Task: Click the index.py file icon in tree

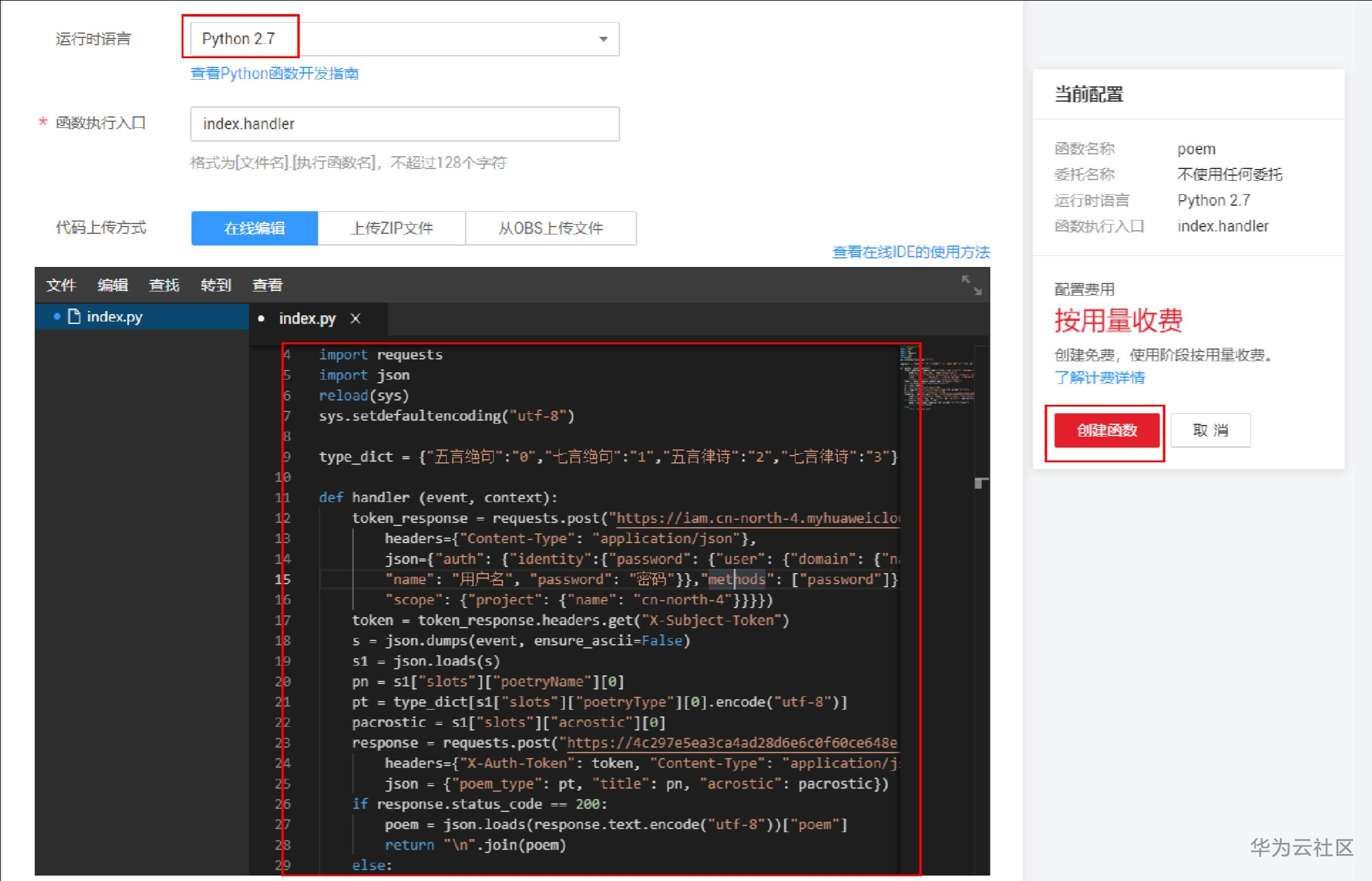Action: coord(74,317)
